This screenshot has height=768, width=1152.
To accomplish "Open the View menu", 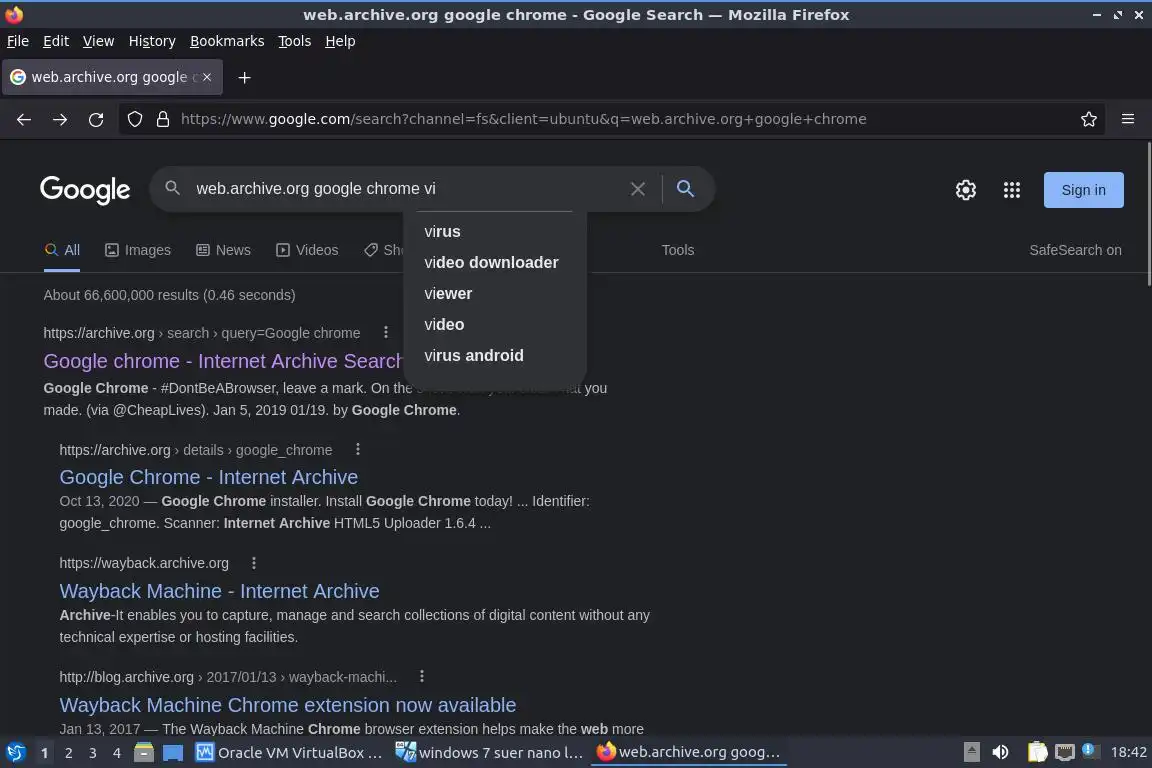I will coord(98,41).
